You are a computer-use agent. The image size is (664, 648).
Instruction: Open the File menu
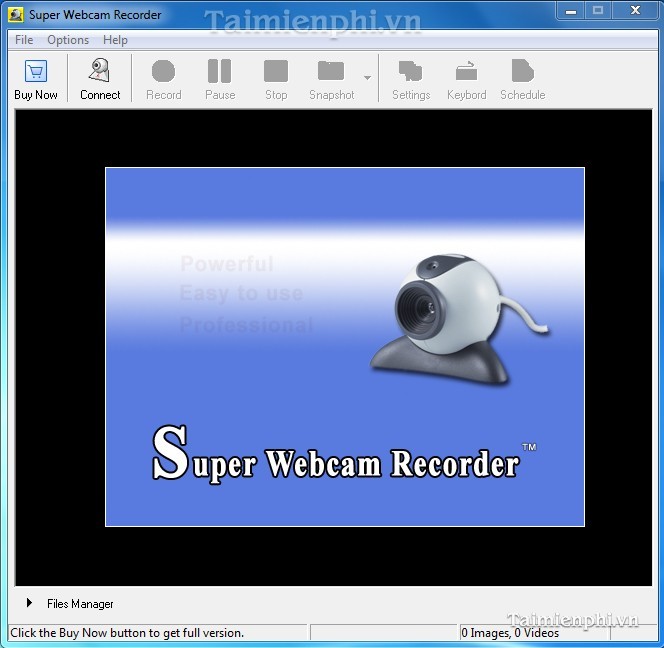pyautogui.click(x=24, y=40)
